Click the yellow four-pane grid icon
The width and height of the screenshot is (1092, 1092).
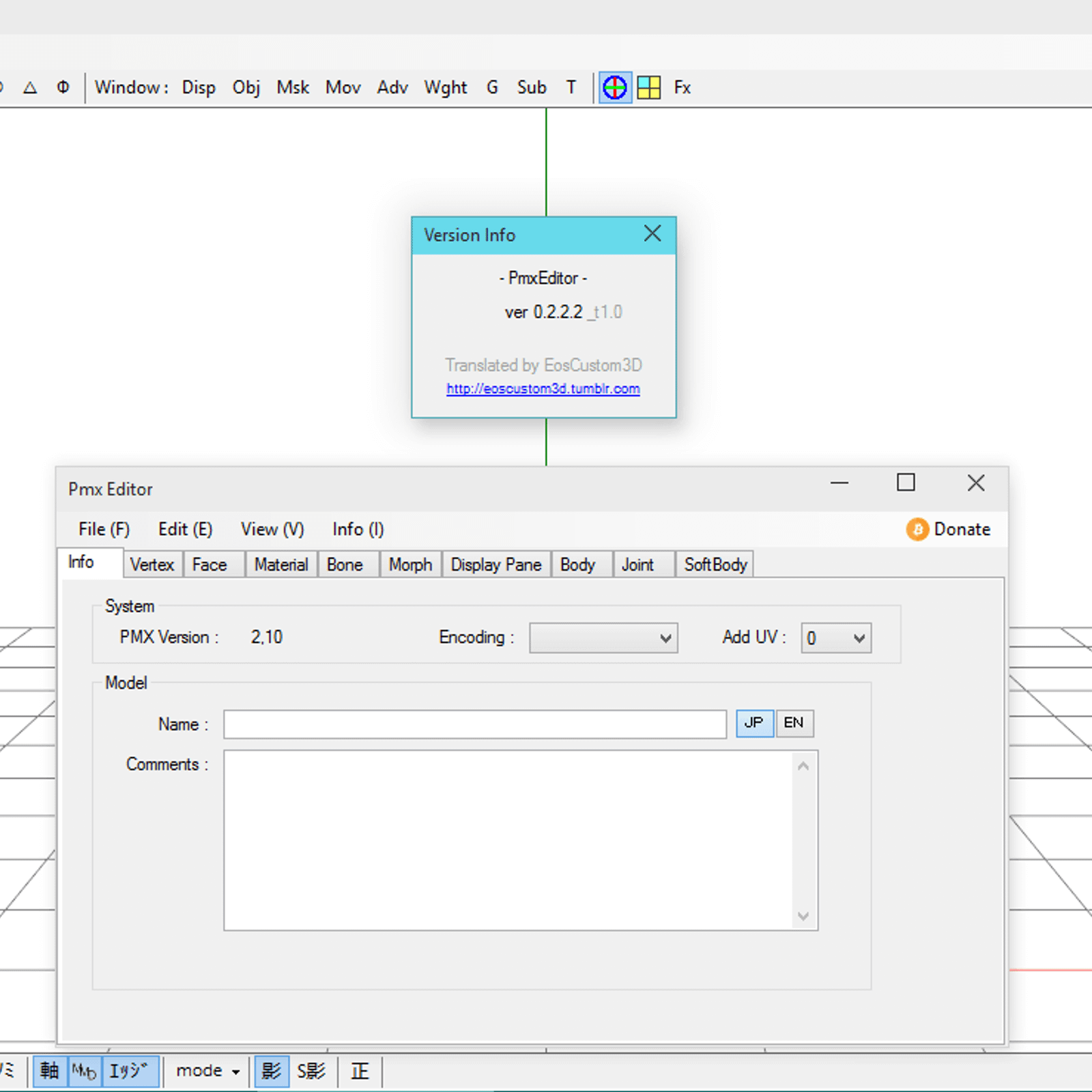pos(649,87)
